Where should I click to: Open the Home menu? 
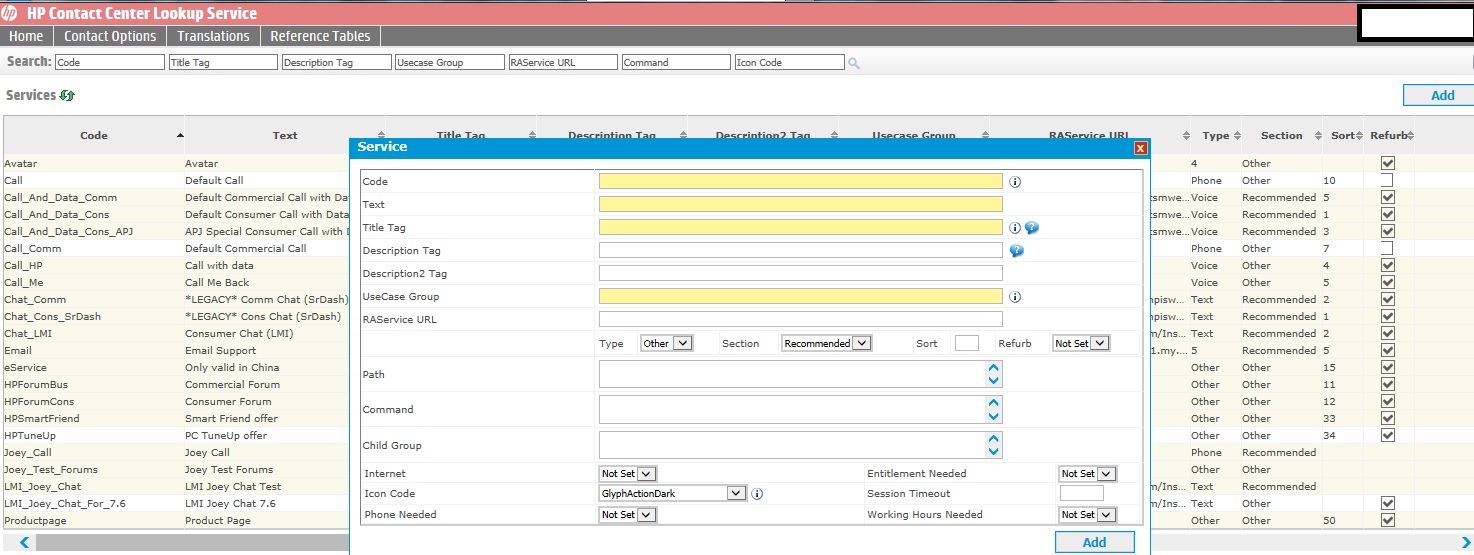coord(26,36)
